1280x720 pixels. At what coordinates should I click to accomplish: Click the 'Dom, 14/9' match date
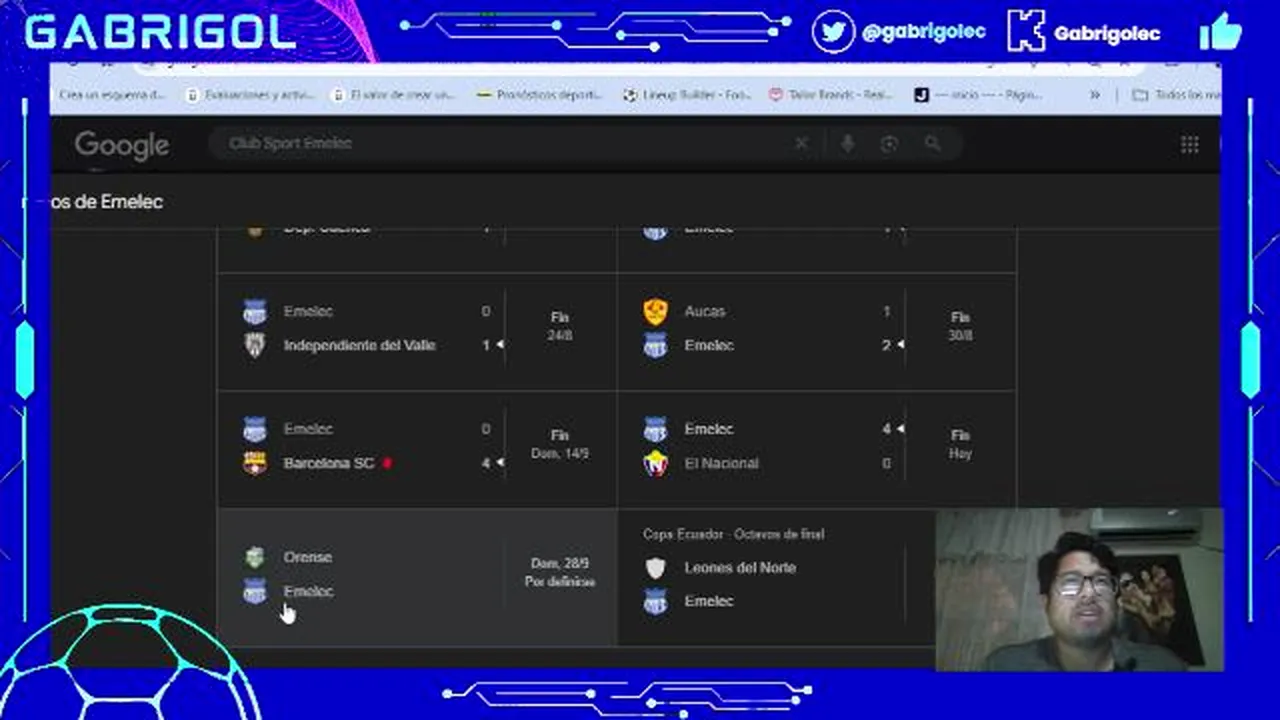tap(560, 454)
